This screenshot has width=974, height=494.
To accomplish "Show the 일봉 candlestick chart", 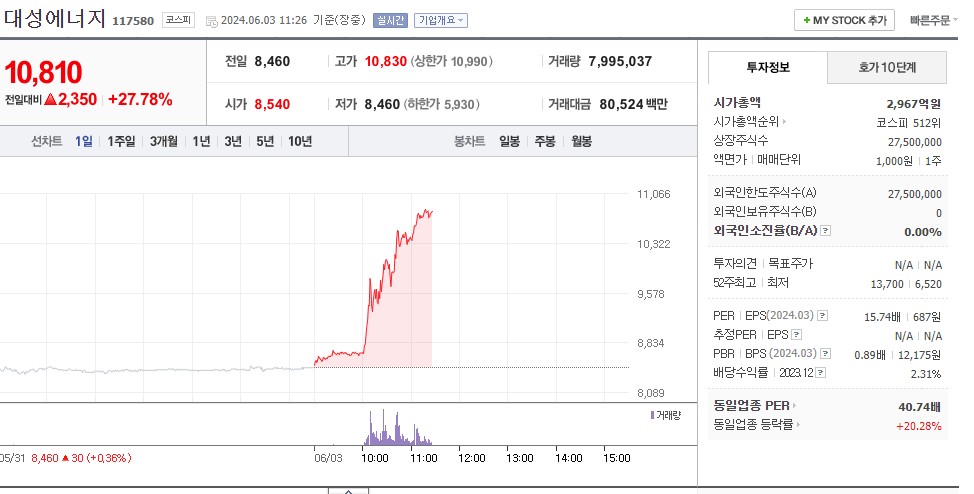I will coord(509,142).
